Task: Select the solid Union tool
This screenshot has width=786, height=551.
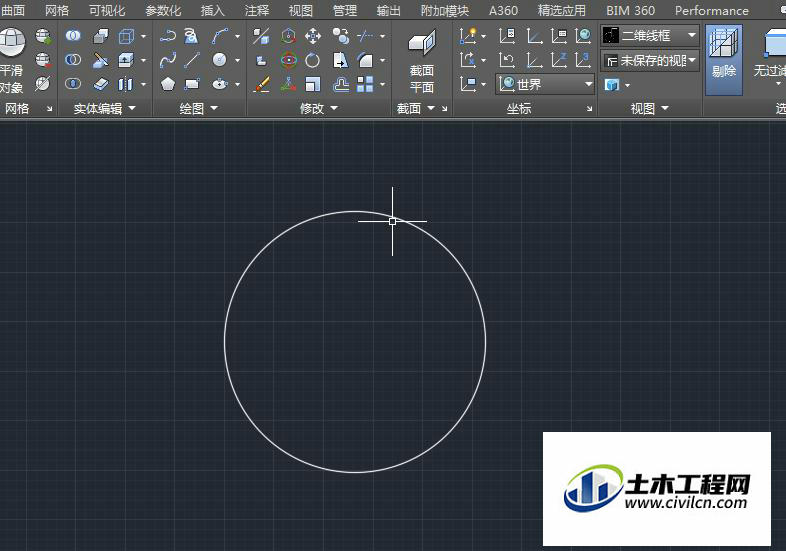Action: (x=73, y=36)
